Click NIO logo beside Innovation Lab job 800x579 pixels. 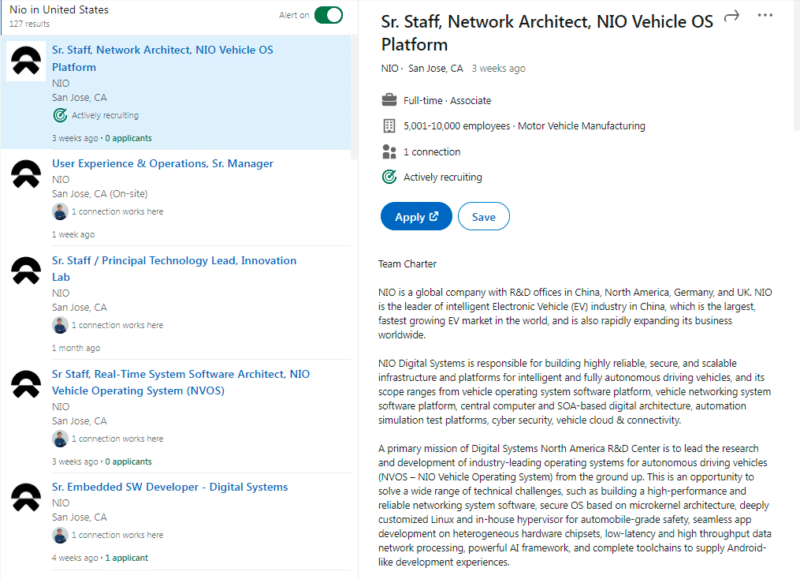point(26,270)
